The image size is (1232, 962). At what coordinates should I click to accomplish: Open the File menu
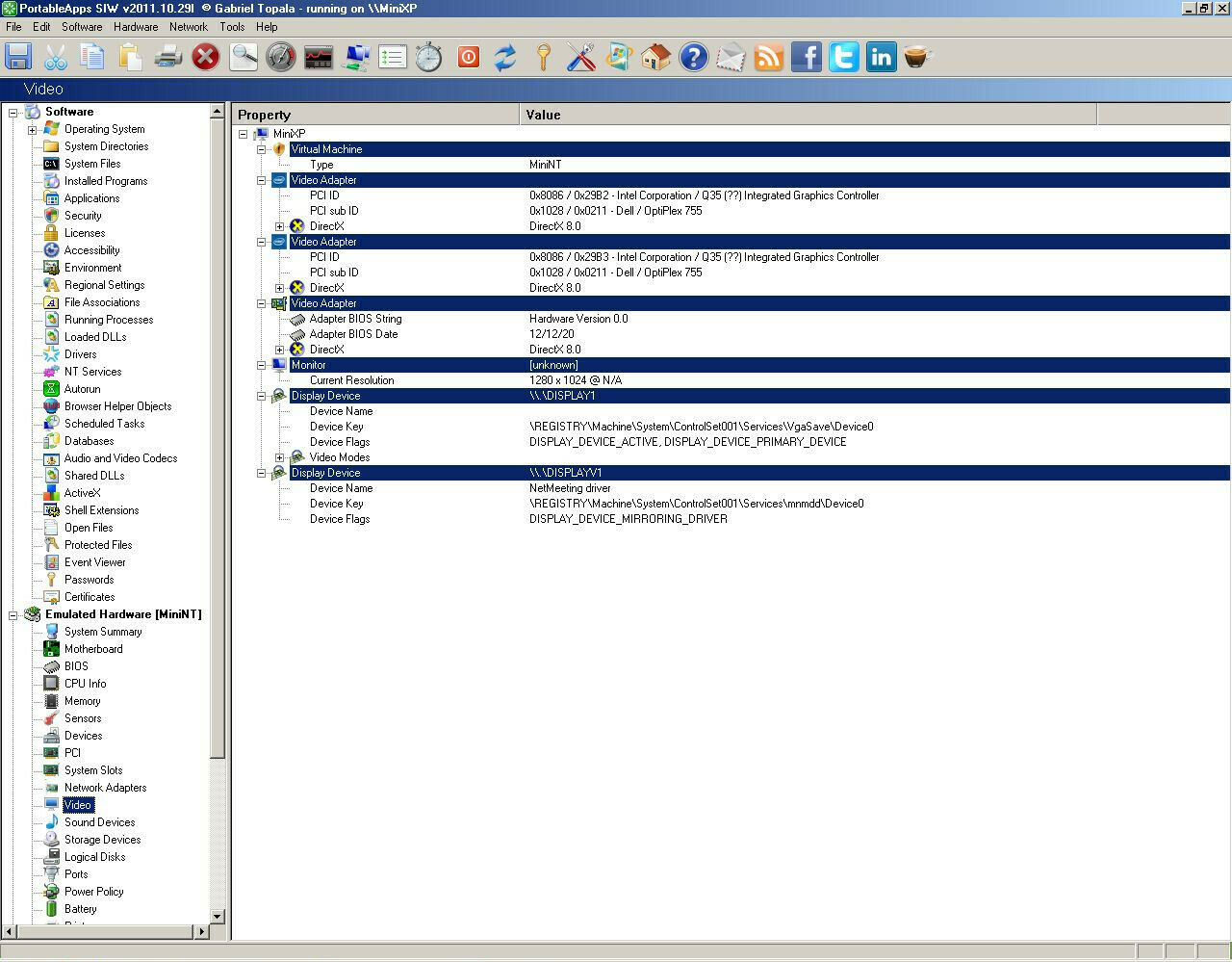tap(13, 27)
